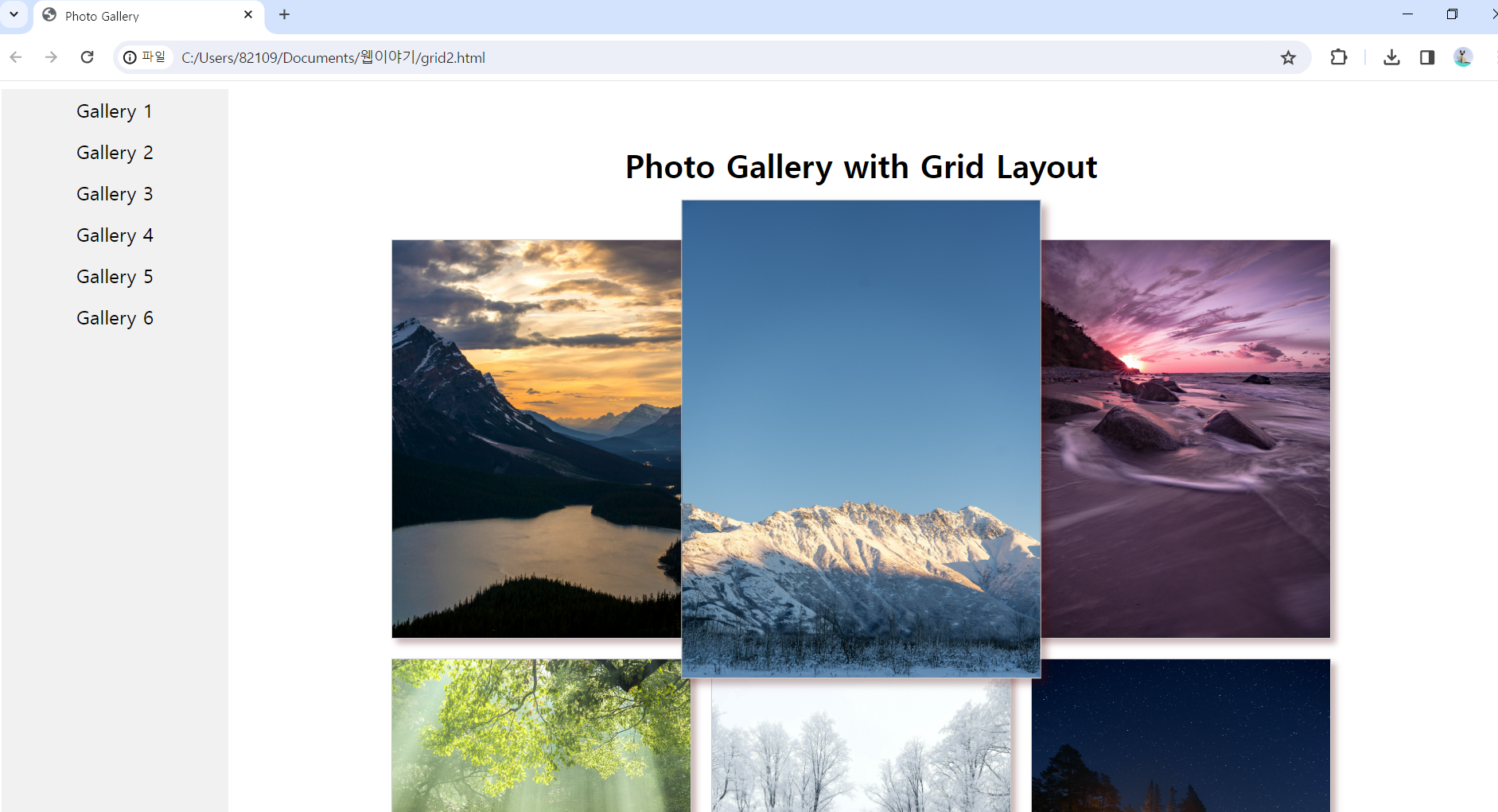This screenshot has width=1498, height=812.
Task: Click the green forest sunlight photo
Action: (x=541, y=736)
